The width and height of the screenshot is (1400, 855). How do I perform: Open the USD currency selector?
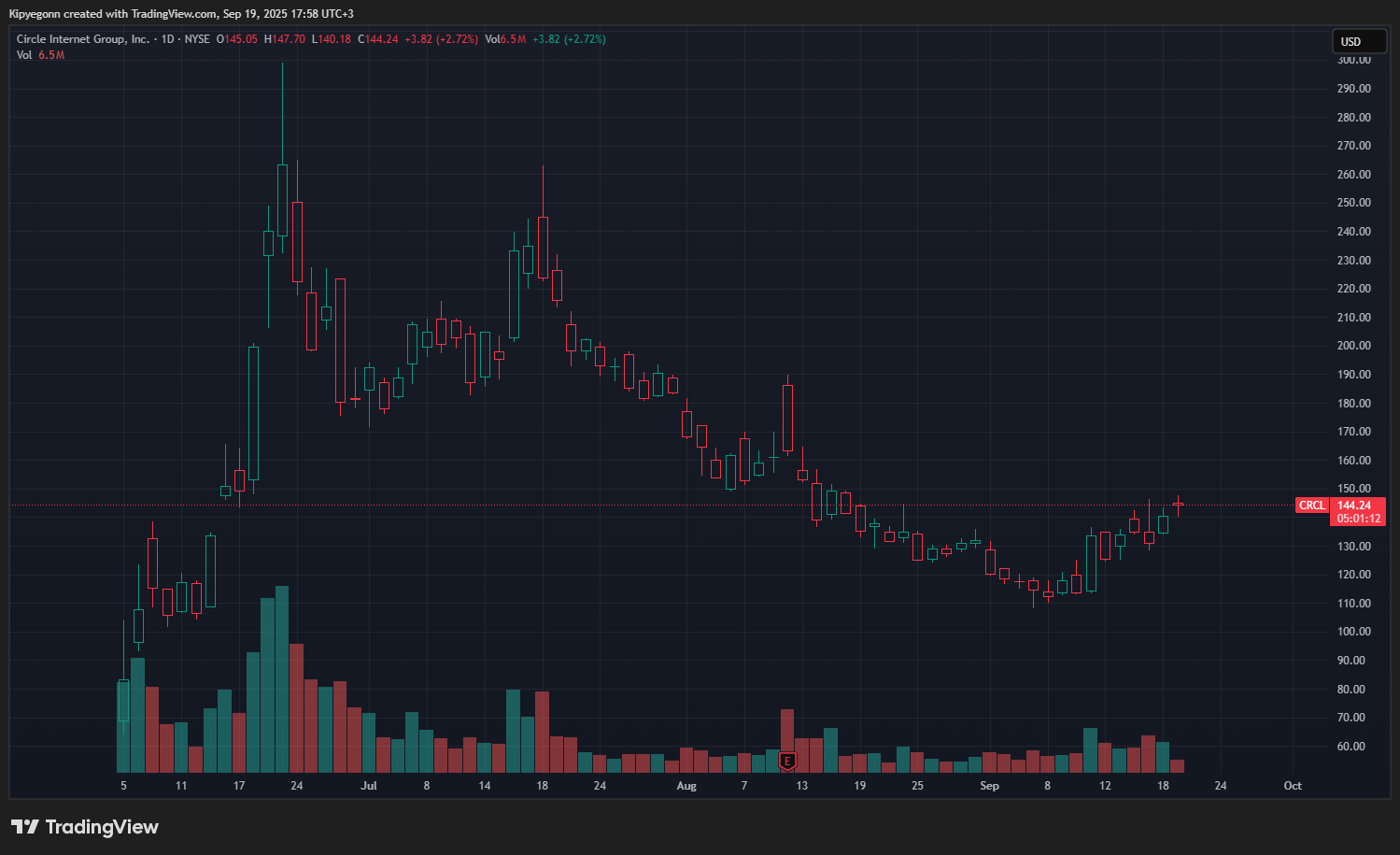[x=1359, y=41]
